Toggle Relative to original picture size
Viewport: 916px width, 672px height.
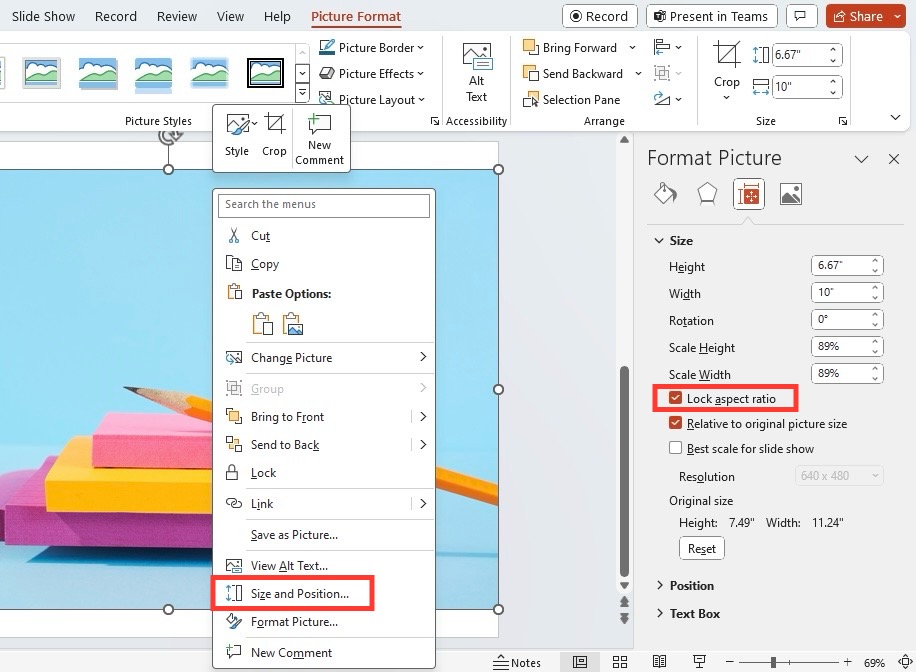click(x=675, y=422)
